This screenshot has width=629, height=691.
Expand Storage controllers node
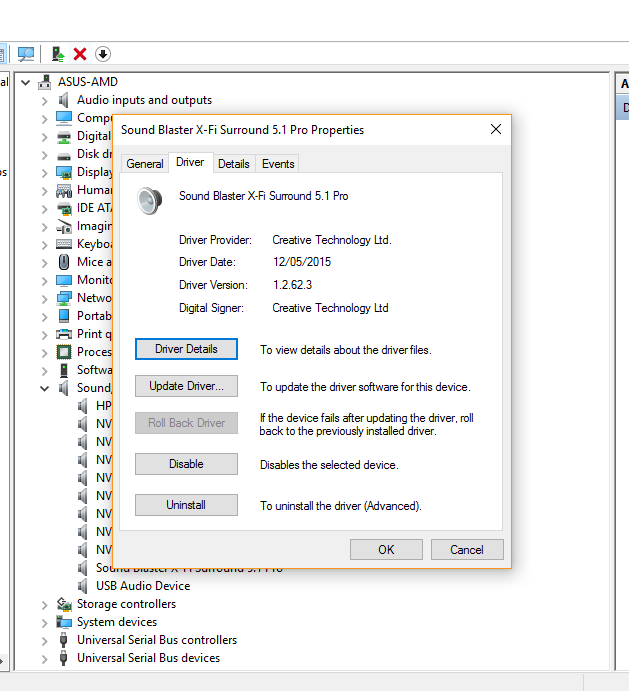45,605
